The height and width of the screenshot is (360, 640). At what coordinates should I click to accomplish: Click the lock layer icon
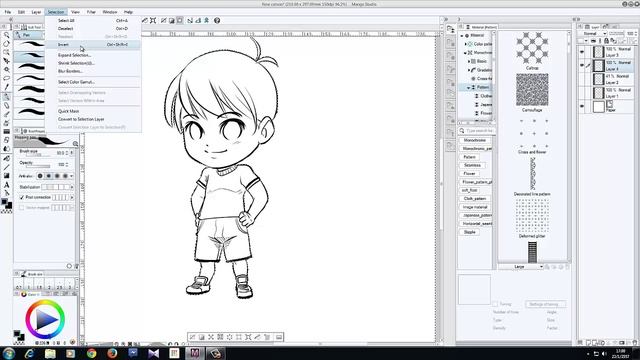tap(606, 41)
